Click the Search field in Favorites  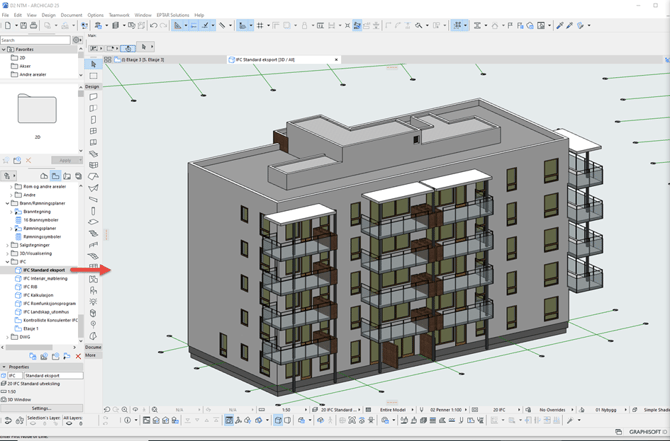[35, 40]
